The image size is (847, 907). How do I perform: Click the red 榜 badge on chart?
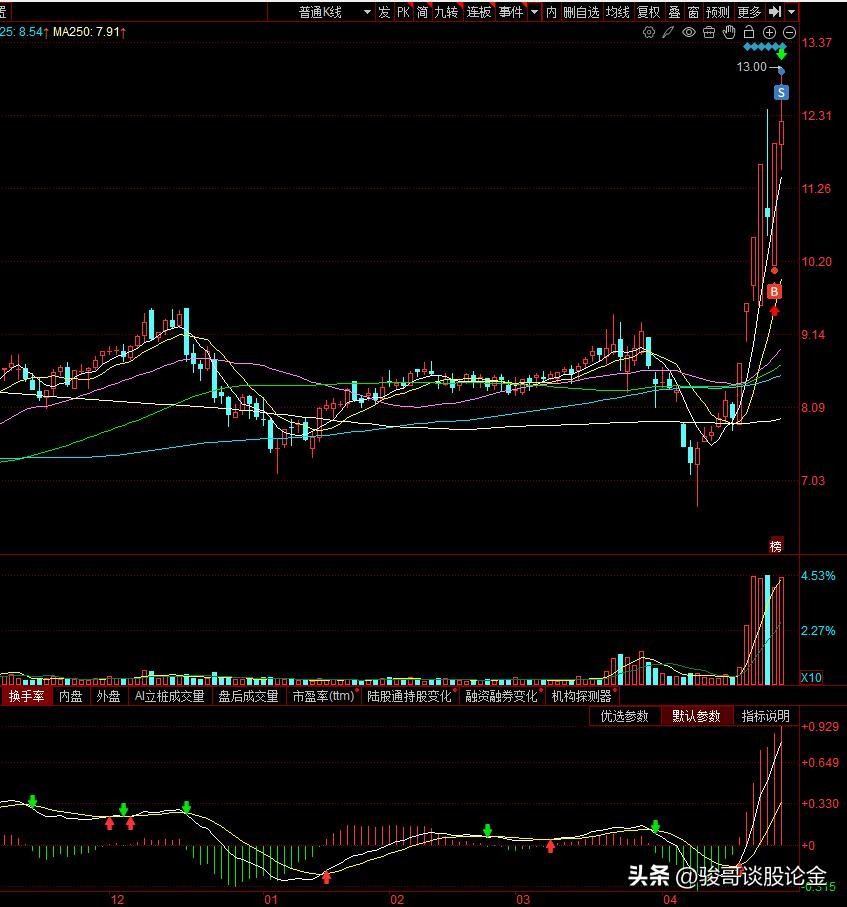click(x=775, y=545)
